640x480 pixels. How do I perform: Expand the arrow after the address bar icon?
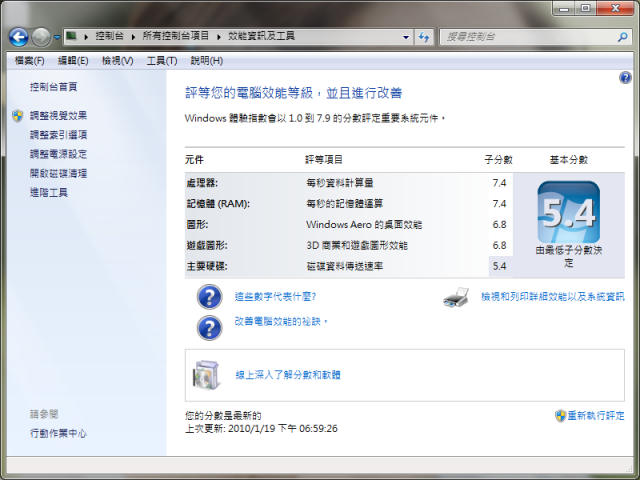pyautogui.click(x=86, y=37)
